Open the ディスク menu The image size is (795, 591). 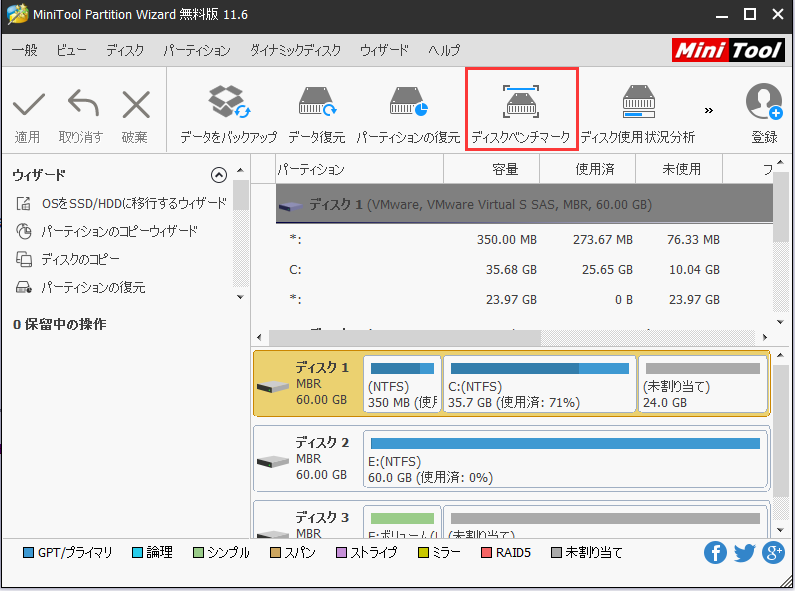[125, 50]
